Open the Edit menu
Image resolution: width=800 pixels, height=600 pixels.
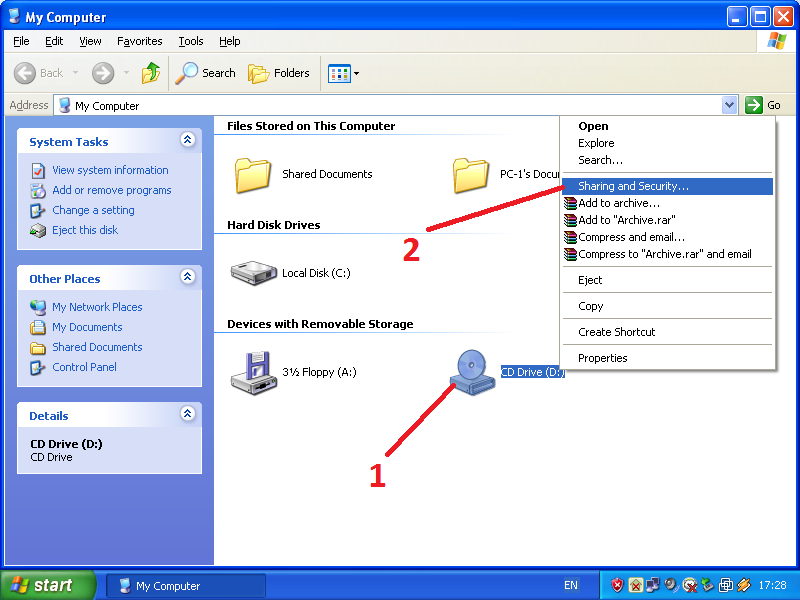point(54,41)
